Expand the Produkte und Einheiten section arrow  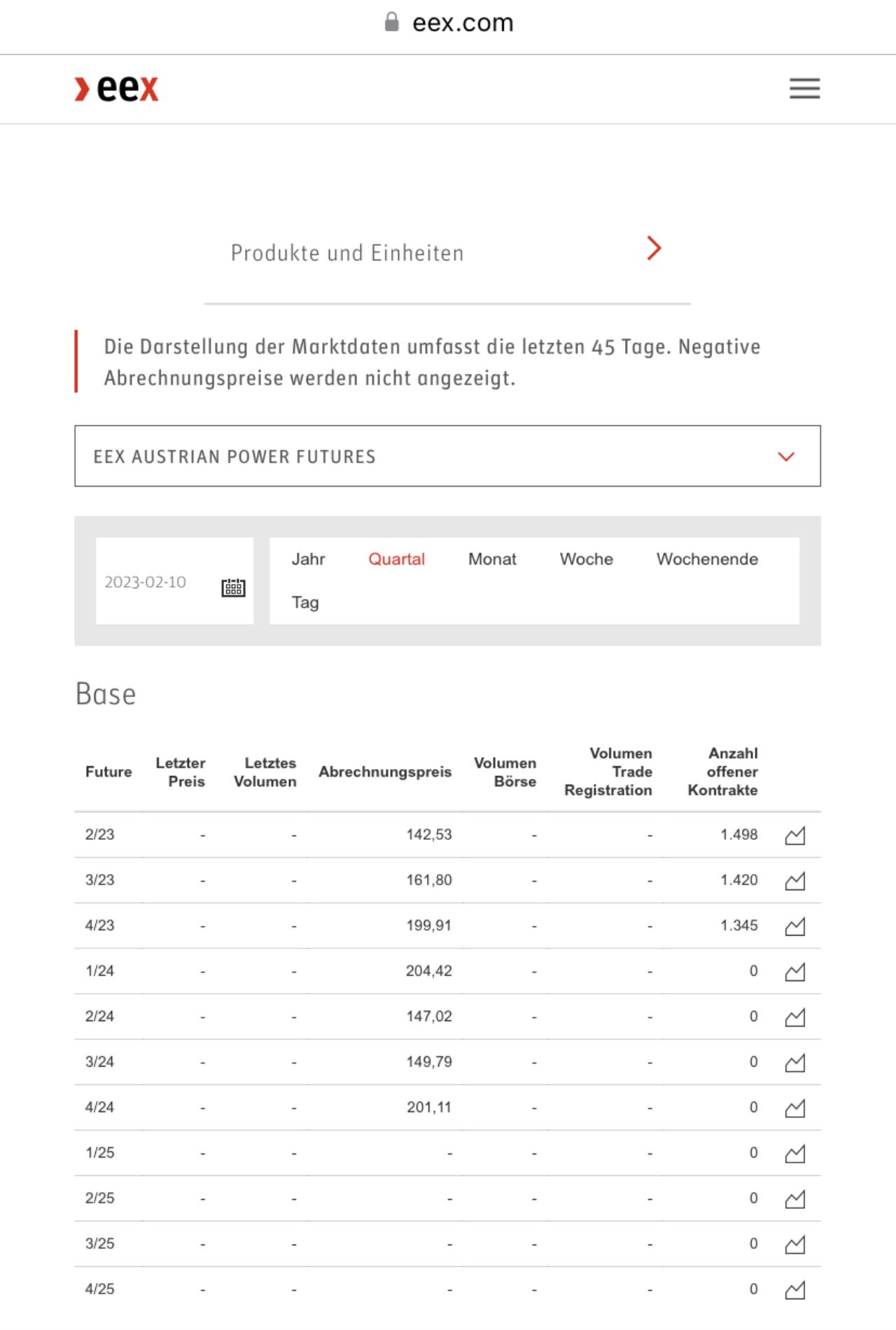(x=654, y=248)
